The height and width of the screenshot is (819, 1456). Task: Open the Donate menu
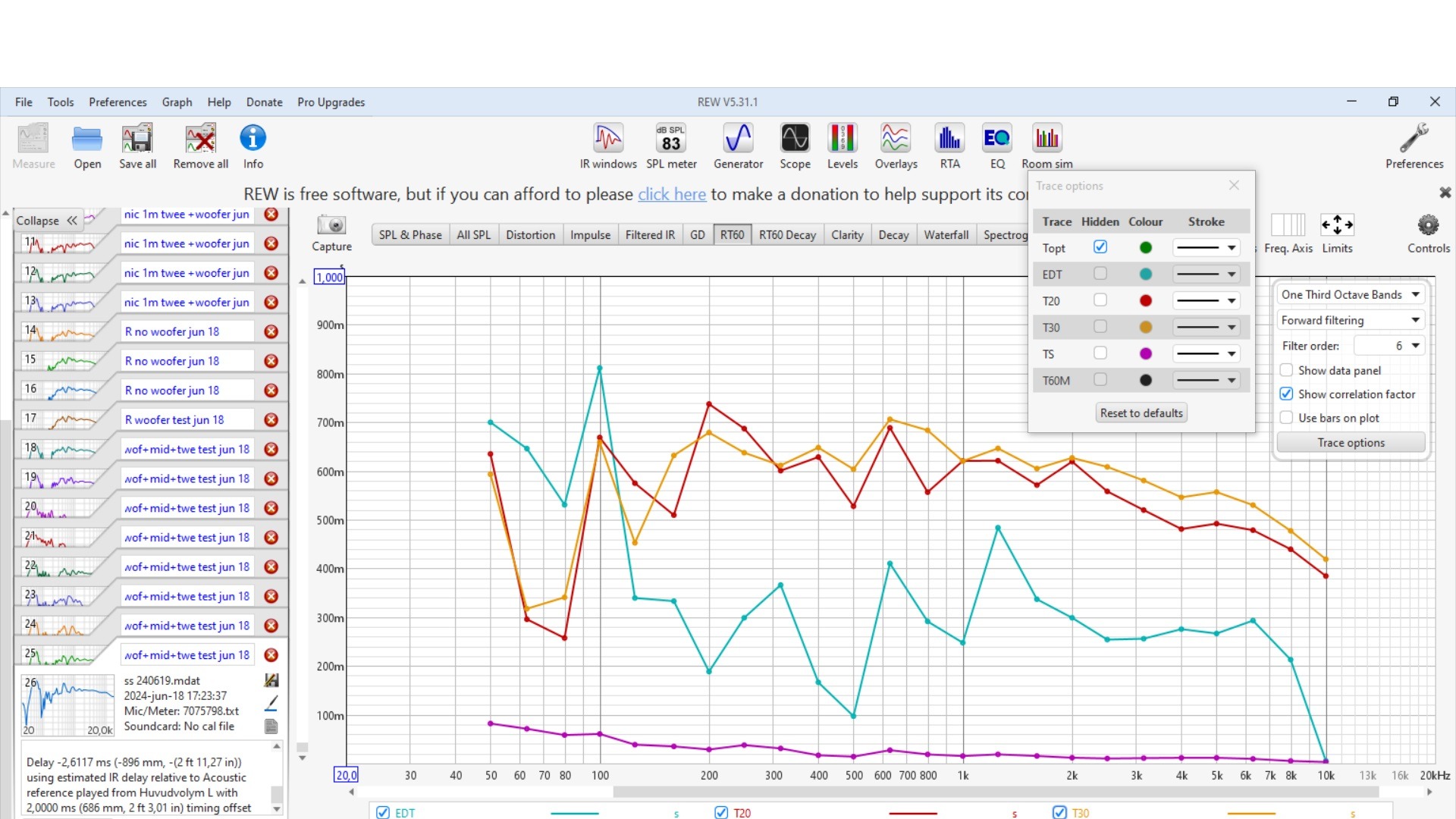click(x=264, y=102)
